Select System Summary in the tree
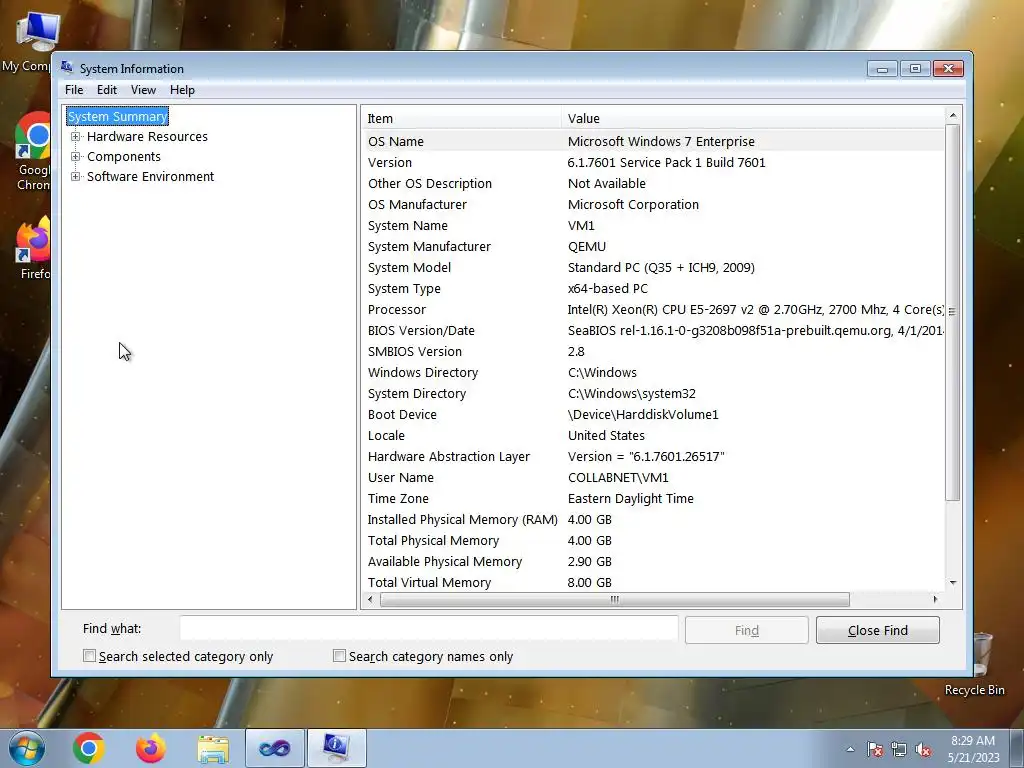 (x=118, y=116)
